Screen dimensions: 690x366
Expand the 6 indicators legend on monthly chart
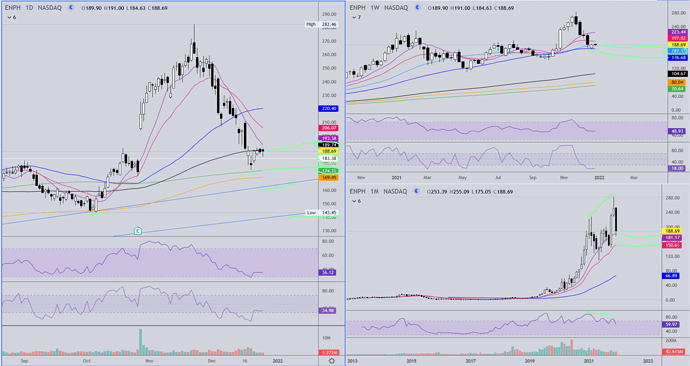(354, 201)
